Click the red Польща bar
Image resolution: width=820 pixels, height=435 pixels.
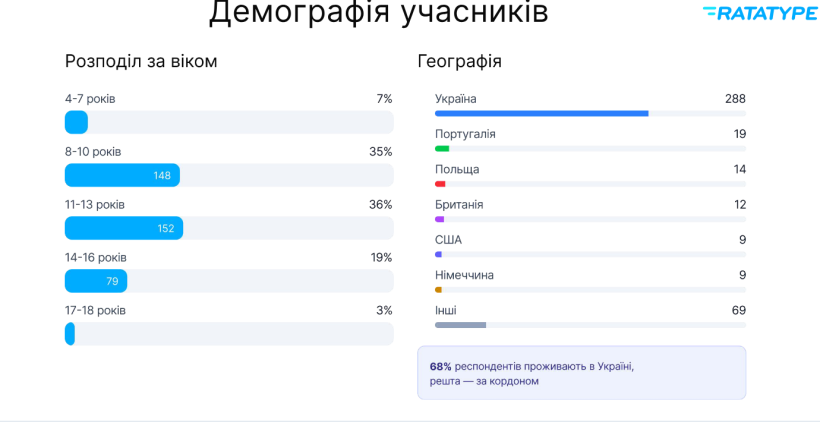click(x=440, y=184)
